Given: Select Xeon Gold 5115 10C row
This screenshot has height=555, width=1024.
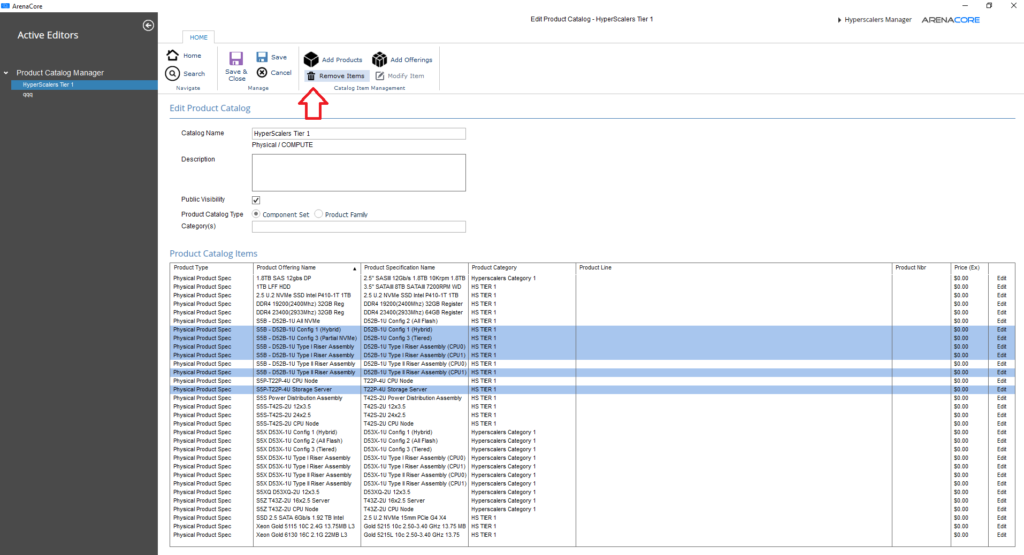Looking at the screenshot, I should coord(592,526).
